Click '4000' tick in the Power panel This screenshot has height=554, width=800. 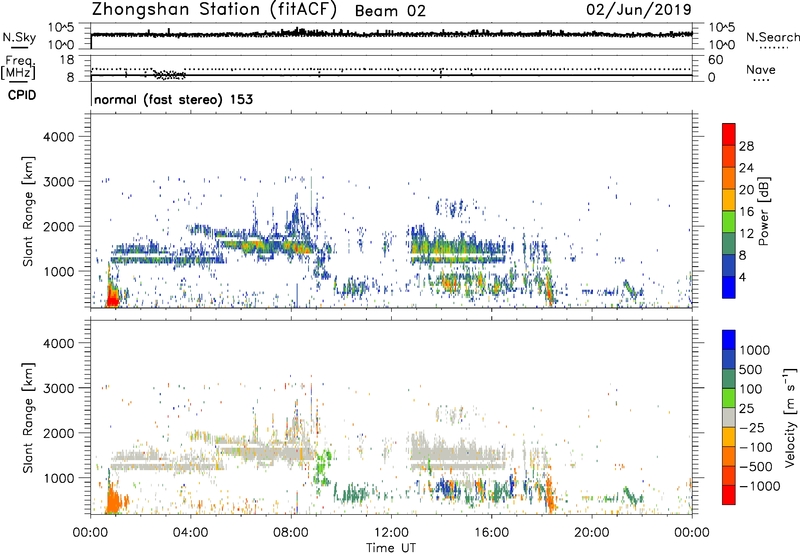(58, 137)
